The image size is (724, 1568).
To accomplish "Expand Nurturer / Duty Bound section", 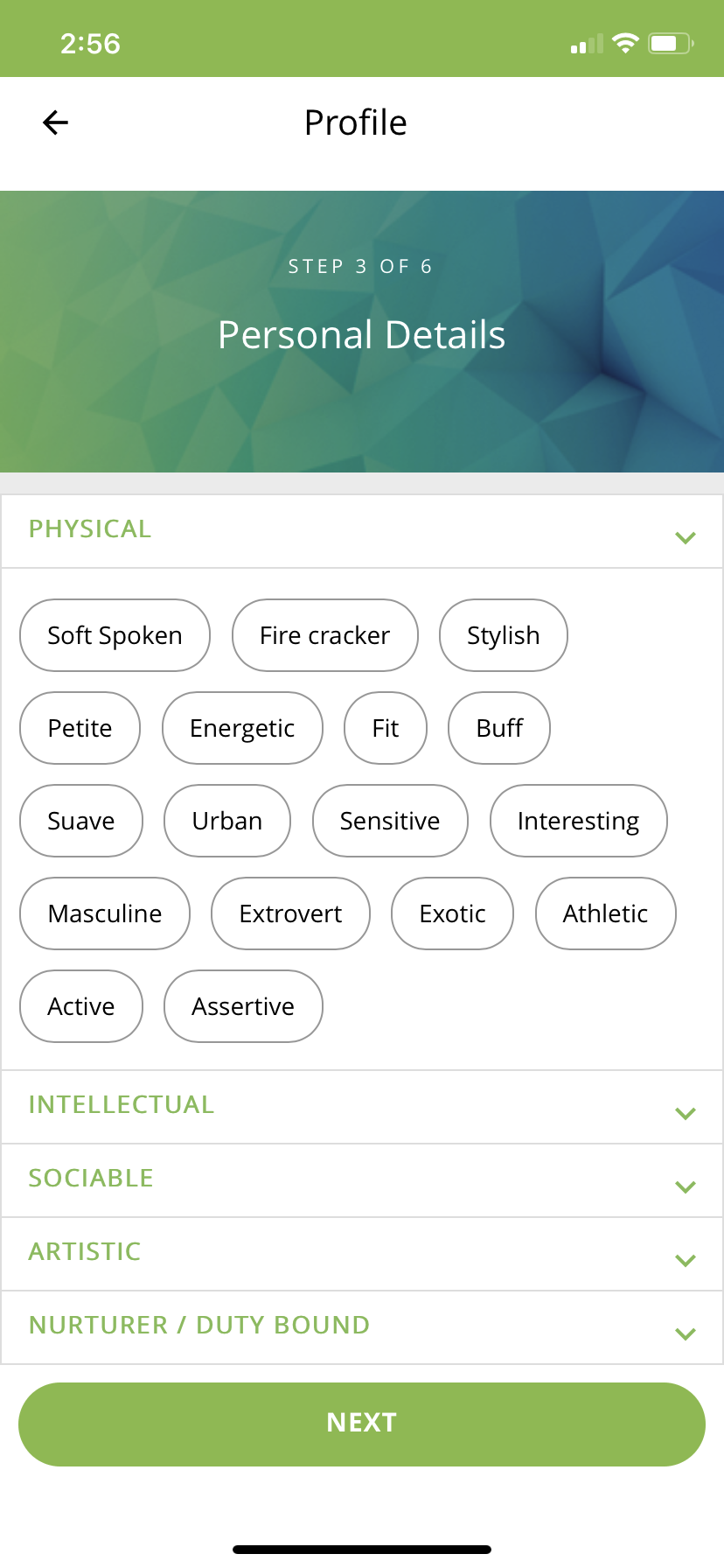I will [686, 1333].
